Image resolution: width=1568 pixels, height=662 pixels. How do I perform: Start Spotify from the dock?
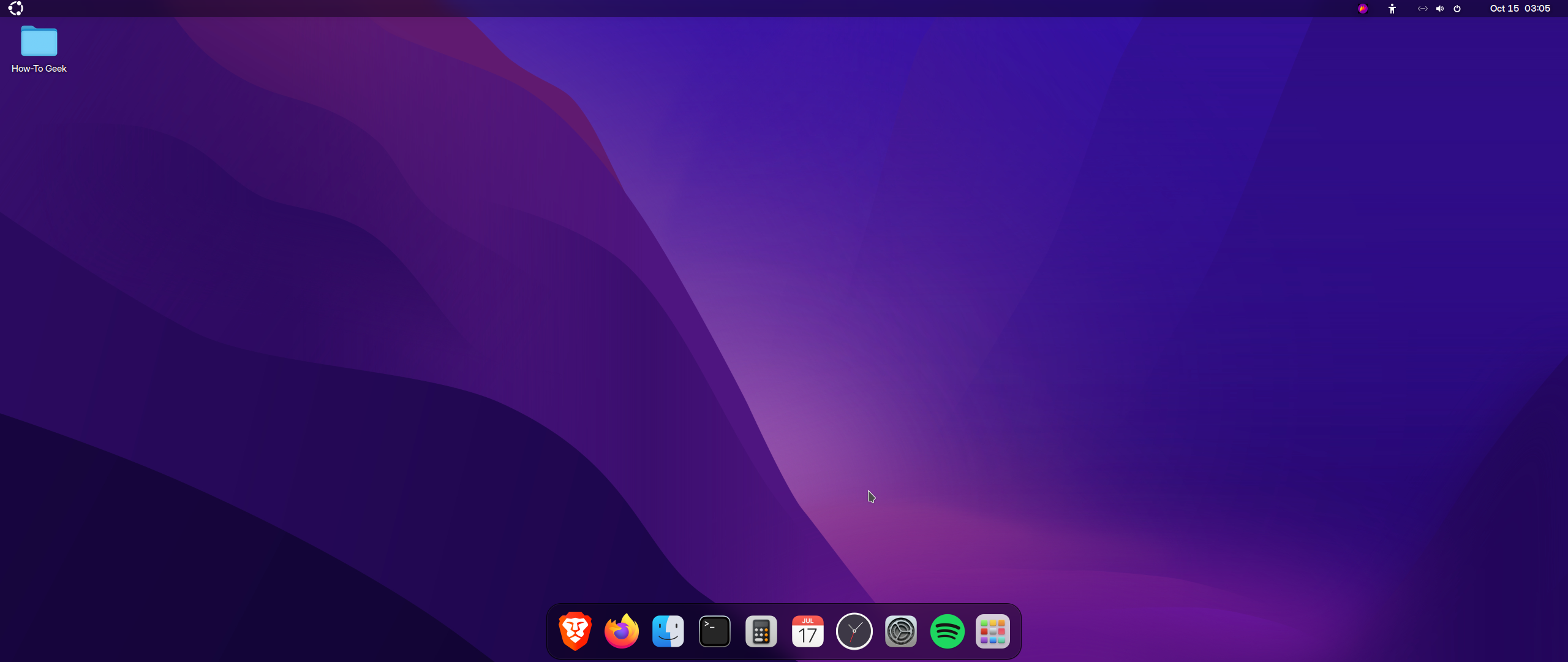[x=947, y=631]
